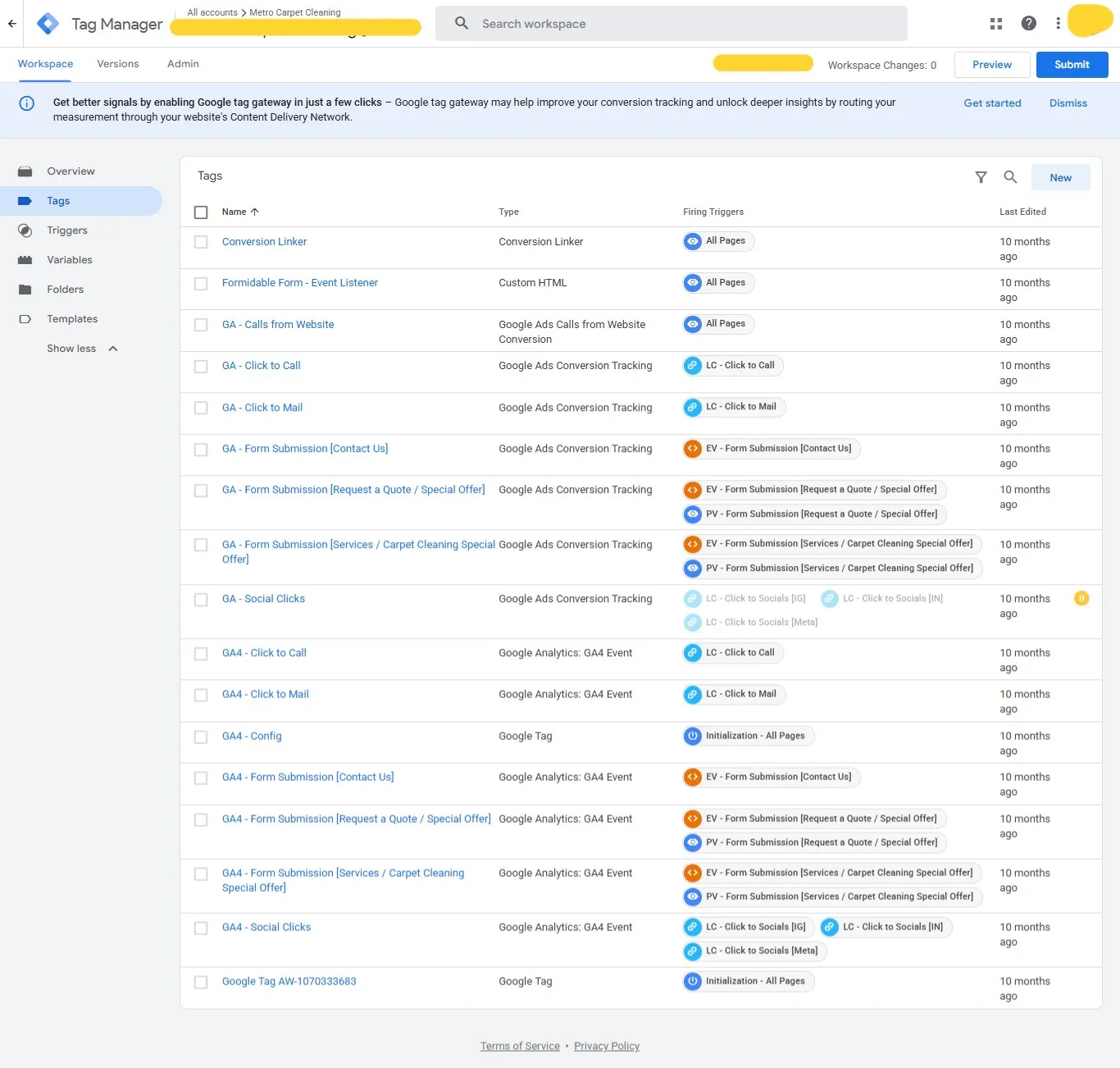
Task: Collapse the sidebar with Show less
Action: (83, 349)
